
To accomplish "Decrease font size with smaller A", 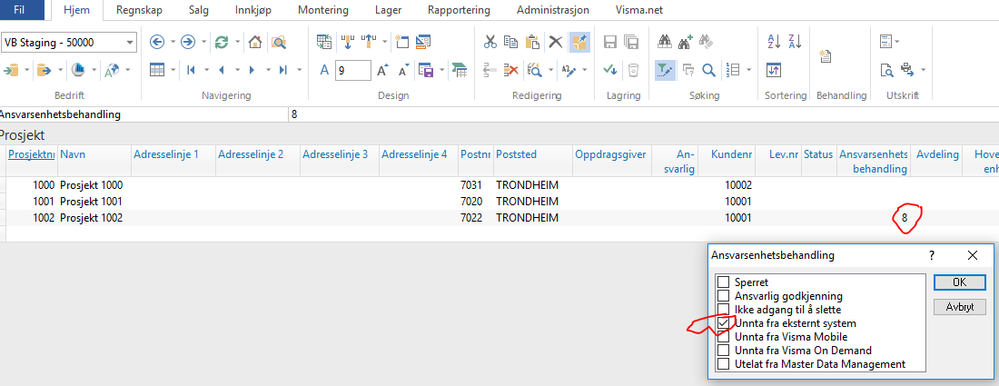I will coord(403,70).
